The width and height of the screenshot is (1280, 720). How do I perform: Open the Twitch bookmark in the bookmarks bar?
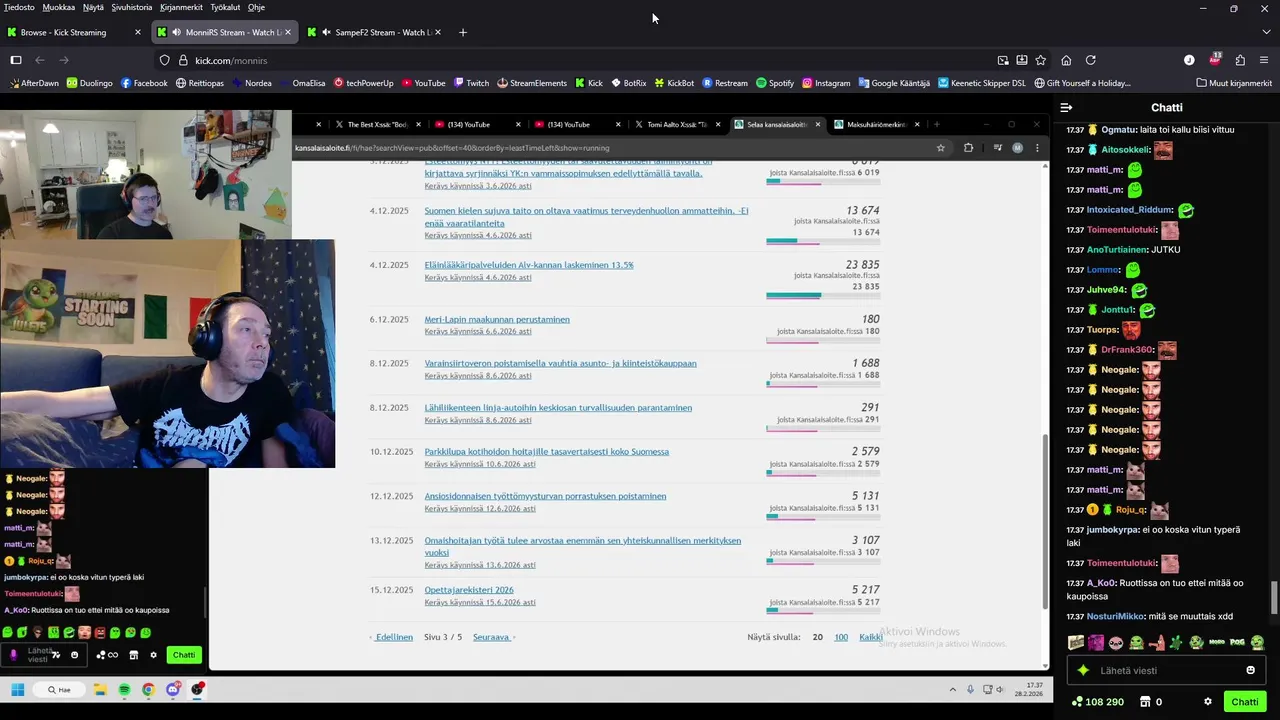pyautogui.click(x=471, y=83)
